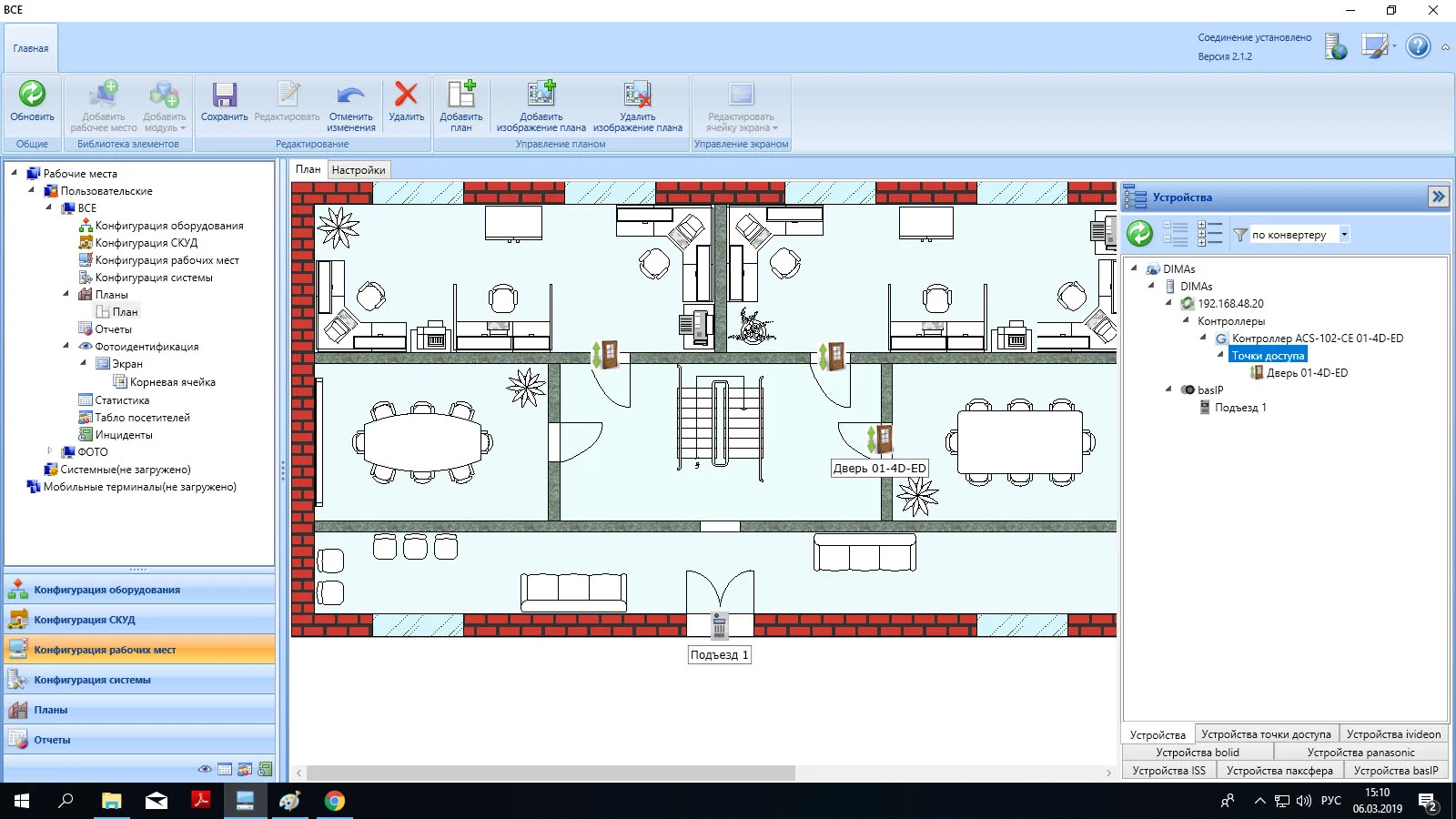Click Удалить изображение плана icon
The height and width of the screenshot is (819, 1456).
click(637, 95)
